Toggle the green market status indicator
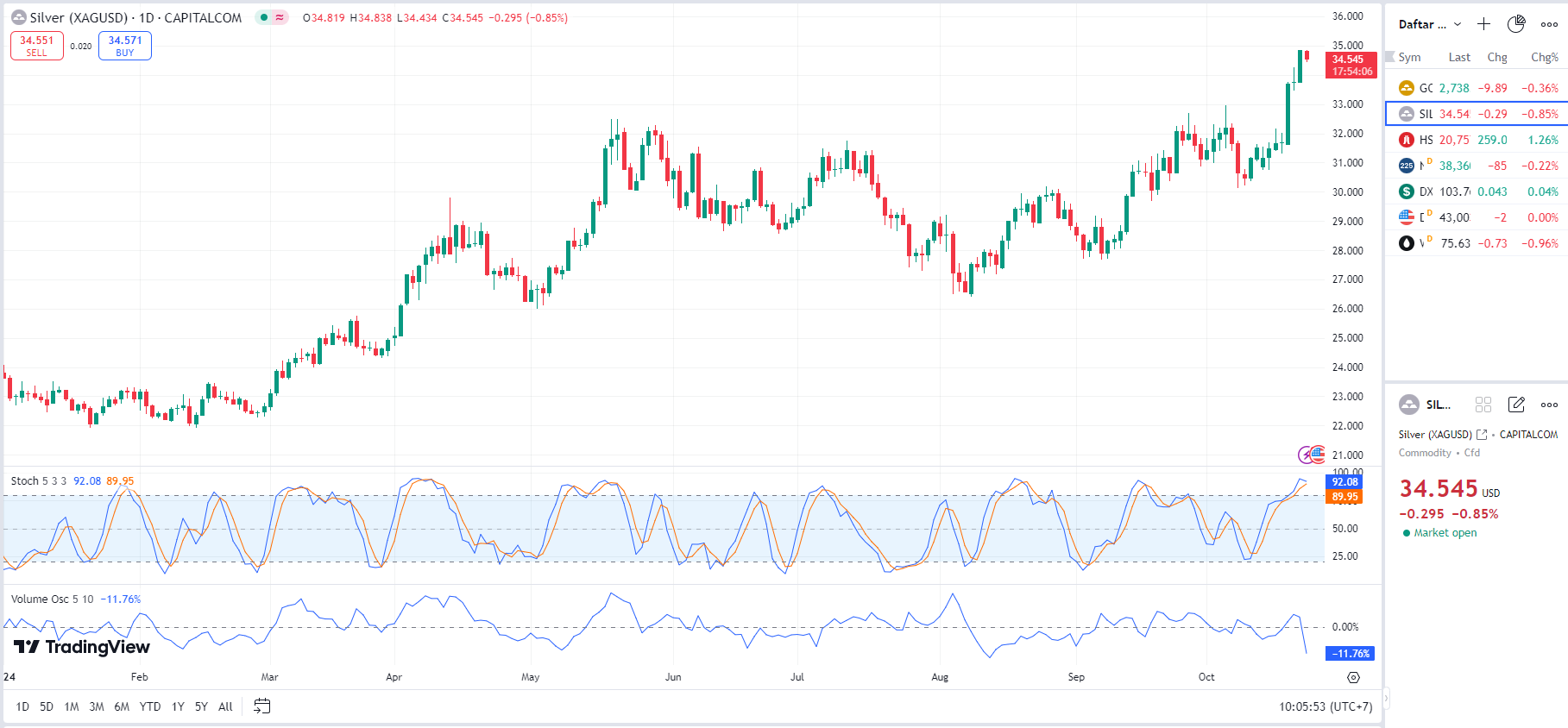Viewport: 1568px width, 728px height. point(264,17)
